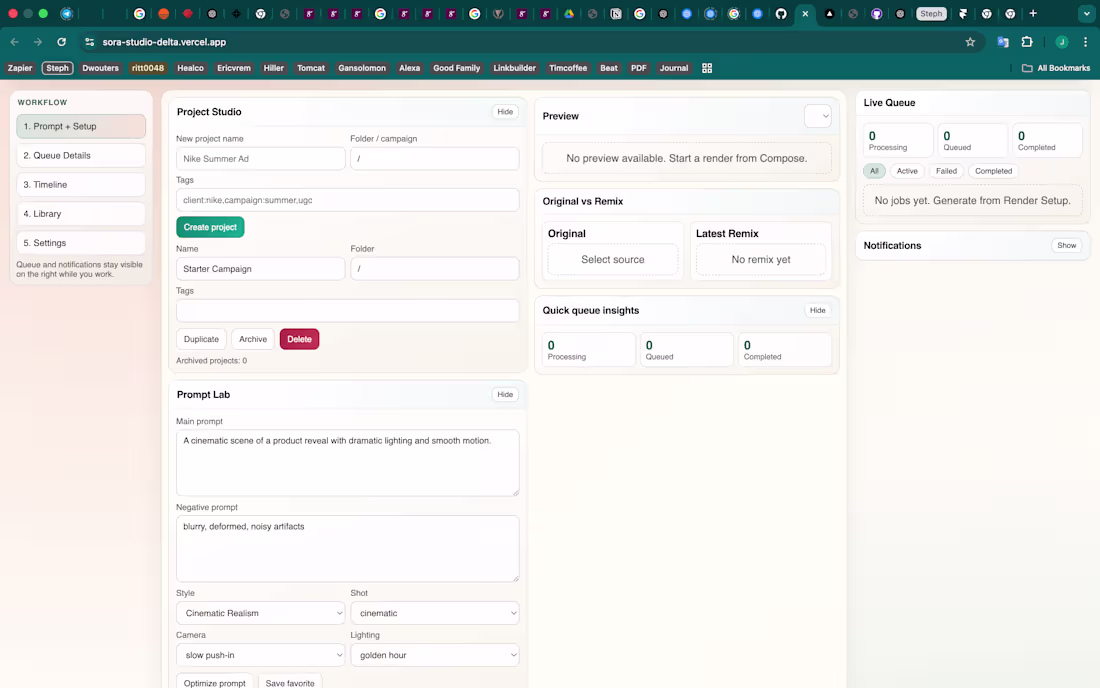Archive the current project
Screen dimensions: 1100x688
click(x=253, y=339)
